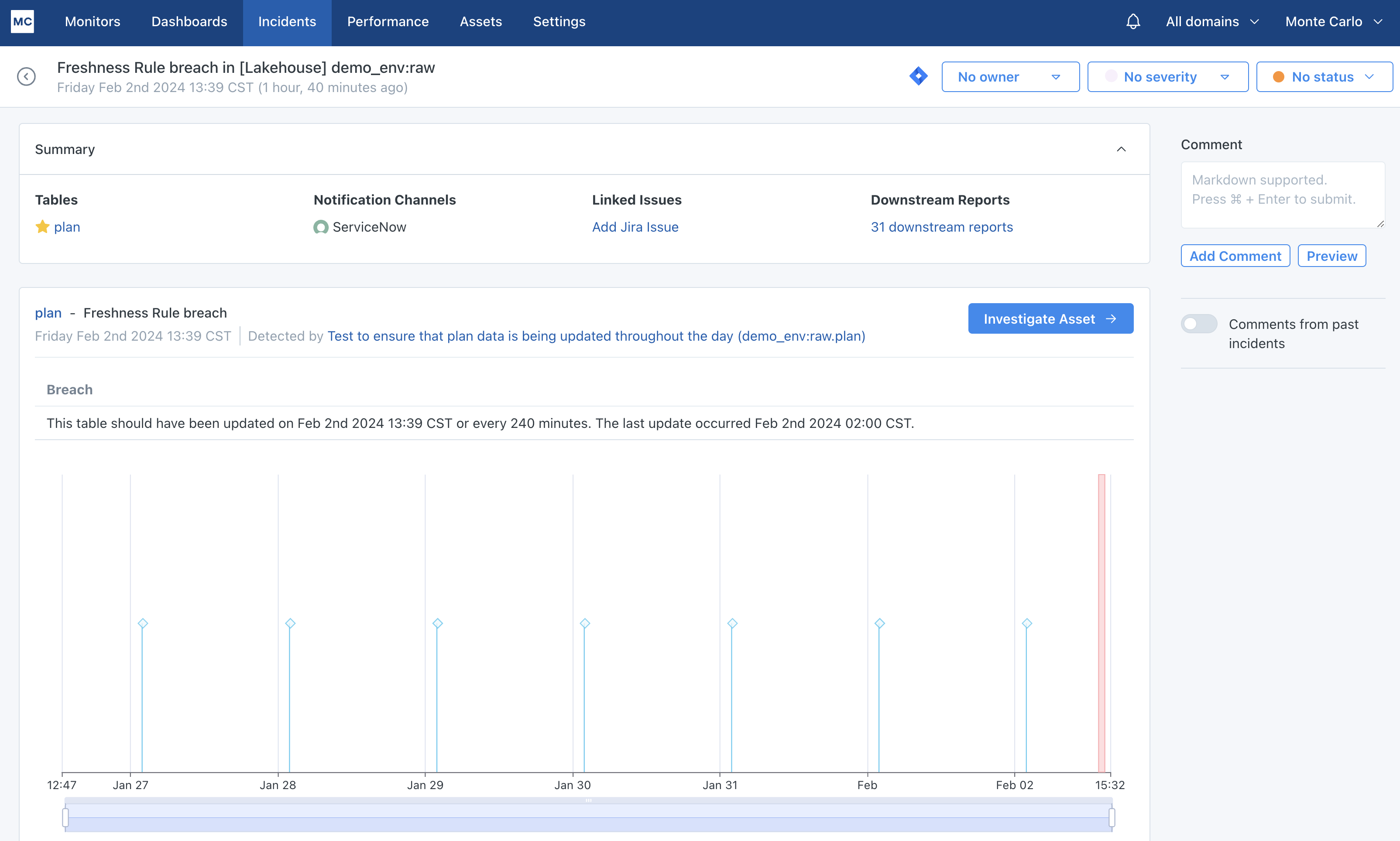This screenshot has width=1400, height=841.
Task: Go to the Monitors tab
Action: [93, 21]
